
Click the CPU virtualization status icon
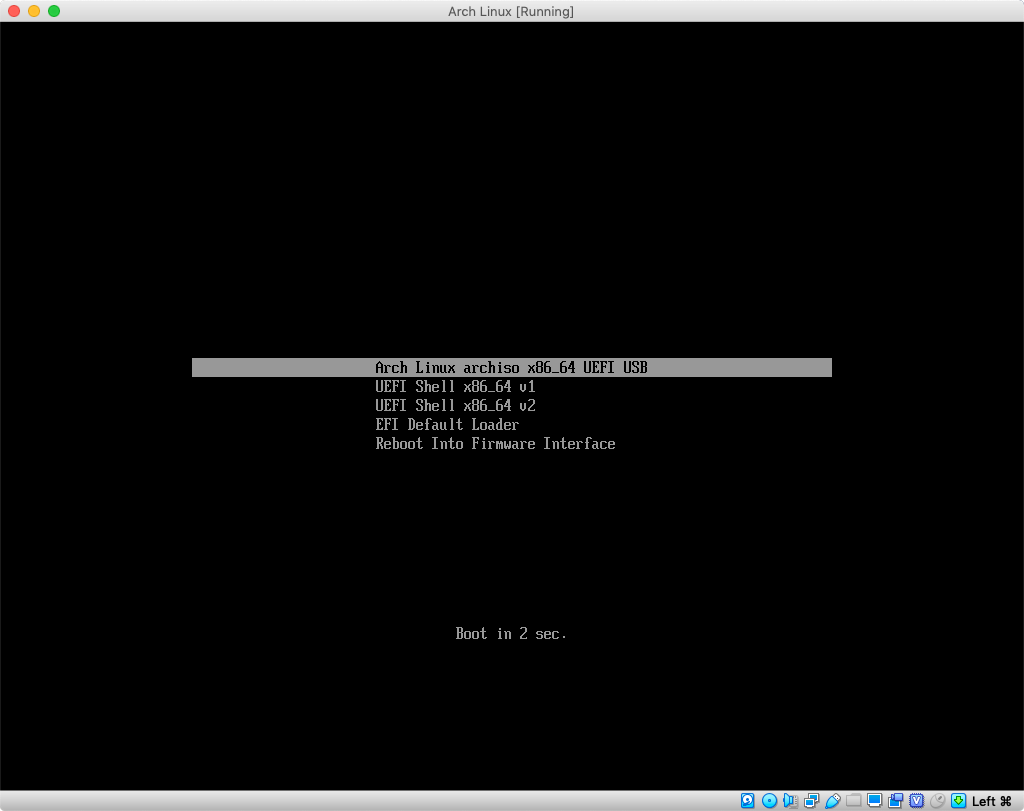click(x=917, y=801)
